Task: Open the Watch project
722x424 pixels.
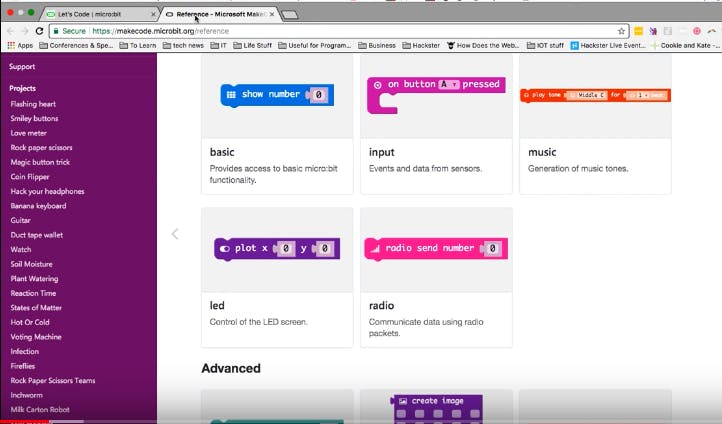Action: pyautogui.click(x=21, y=249)
